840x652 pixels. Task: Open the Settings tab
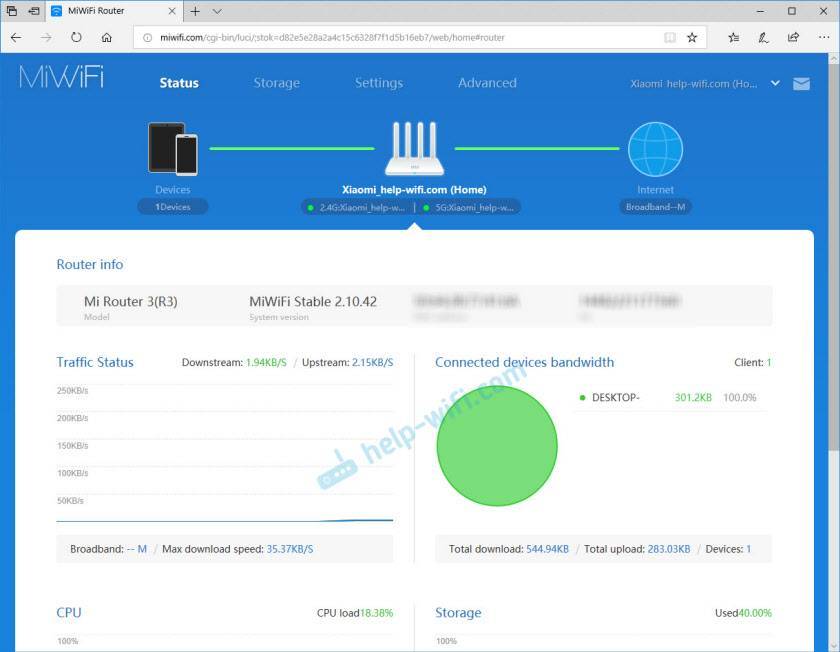tap(379, 83)
